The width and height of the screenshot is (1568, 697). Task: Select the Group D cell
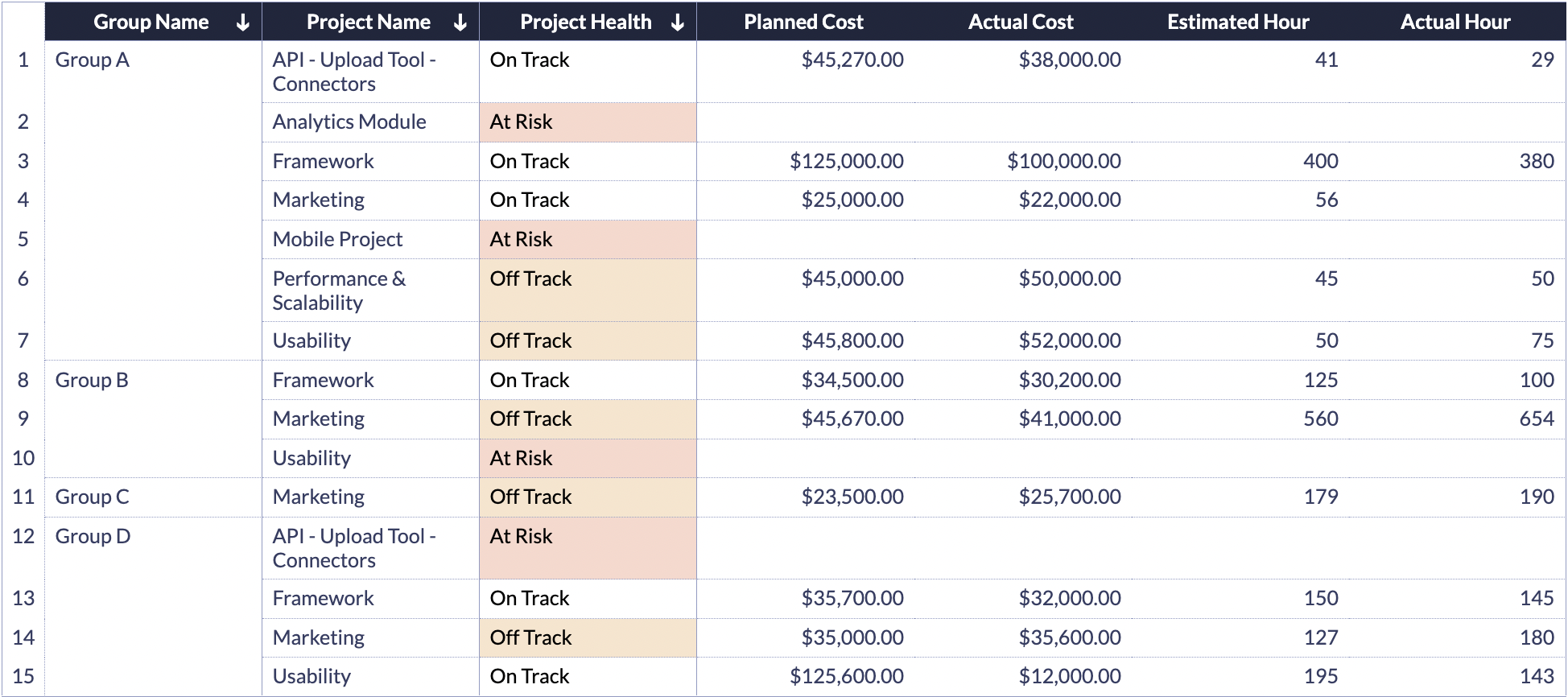click(x=93, y=536)
